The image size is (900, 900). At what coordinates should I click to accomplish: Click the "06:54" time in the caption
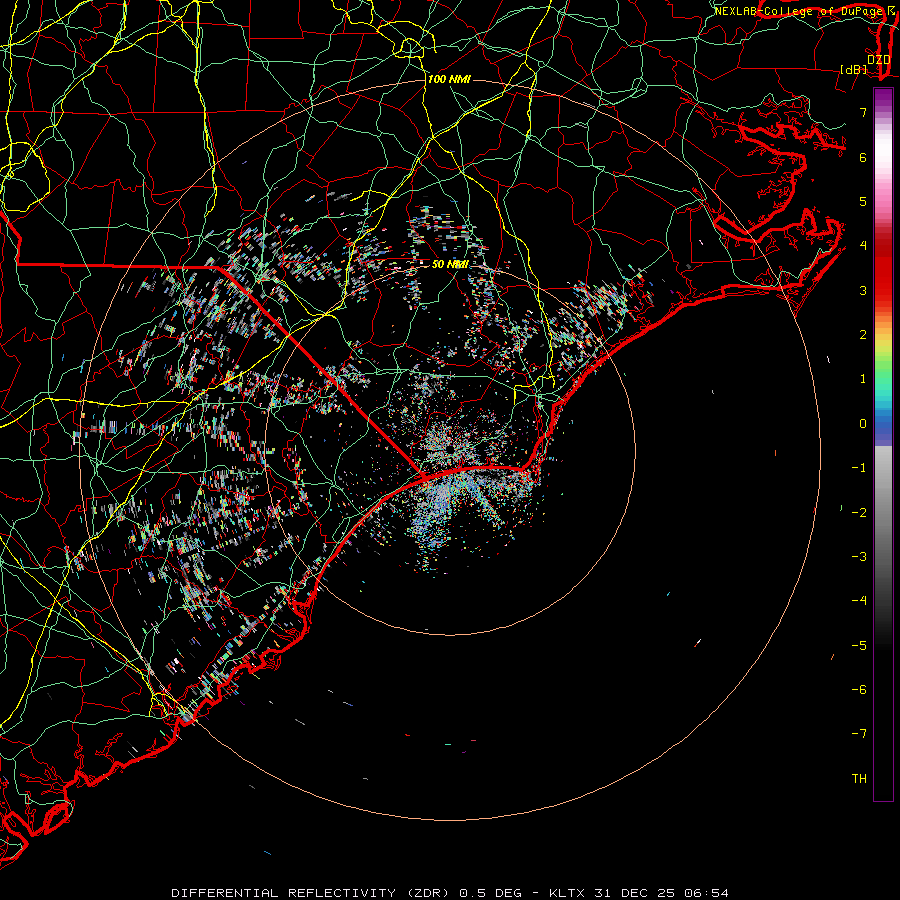[x=707, y=893]
